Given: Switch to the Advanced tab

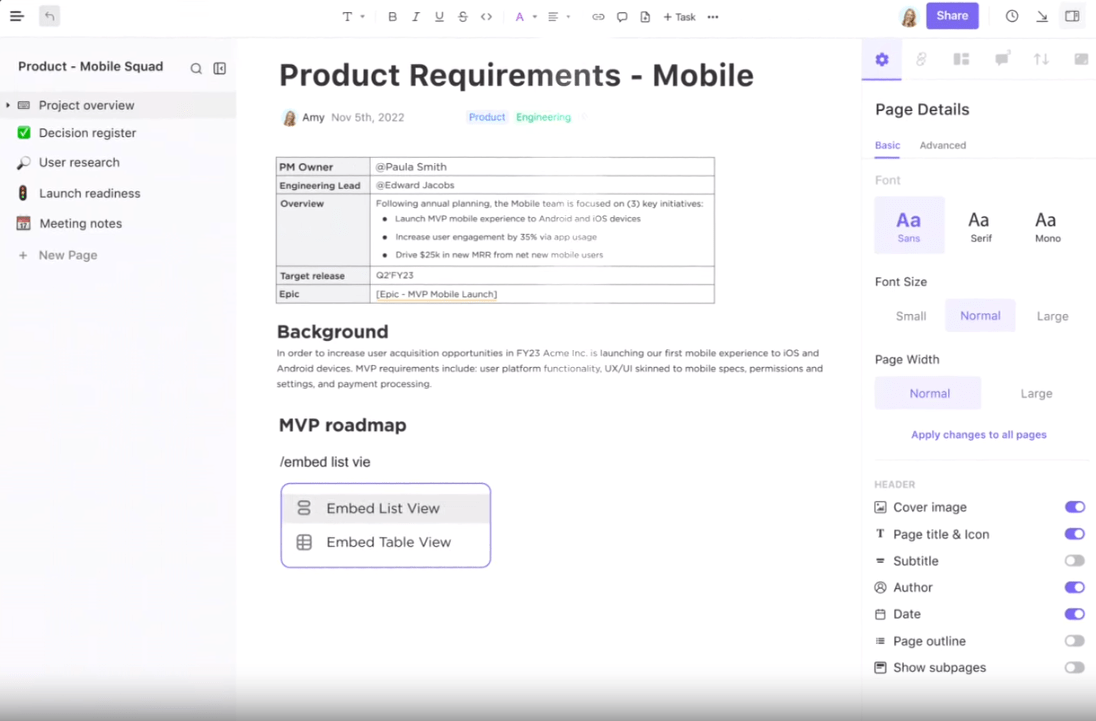Looking at the screenshot, I should 942,145.
